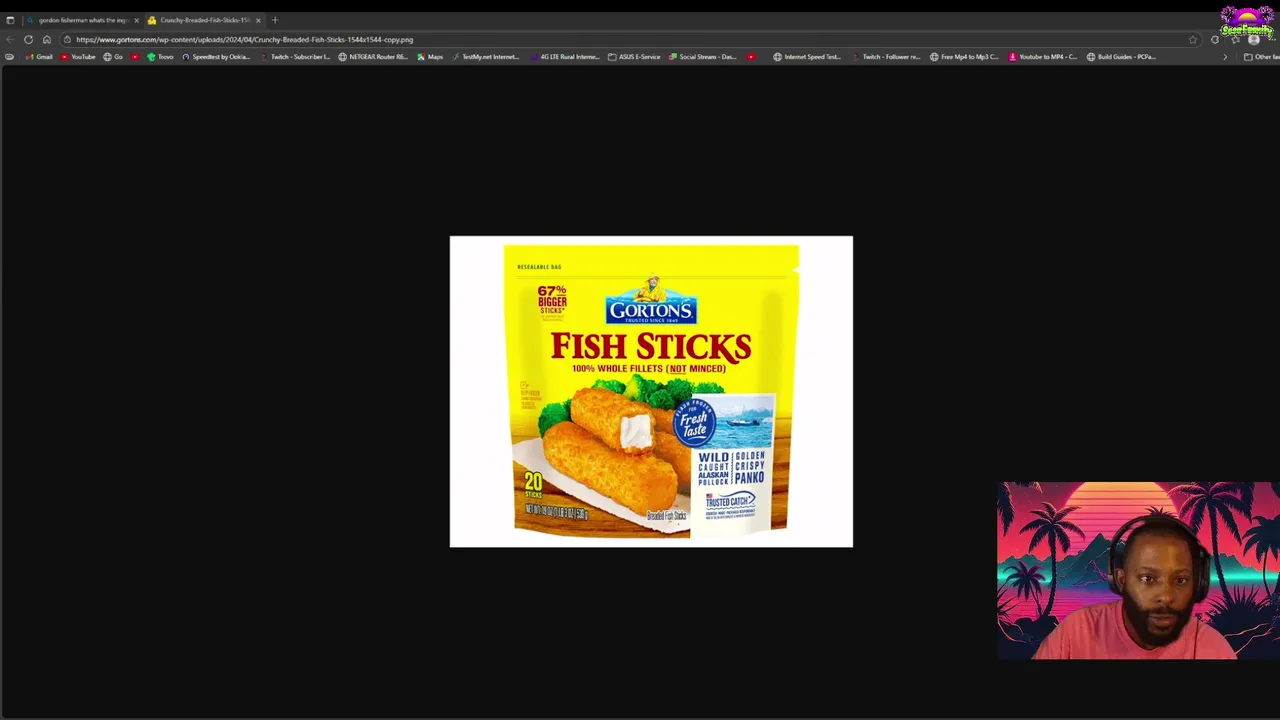Open the Internet Speed Test bookmark

click(806, 57)
